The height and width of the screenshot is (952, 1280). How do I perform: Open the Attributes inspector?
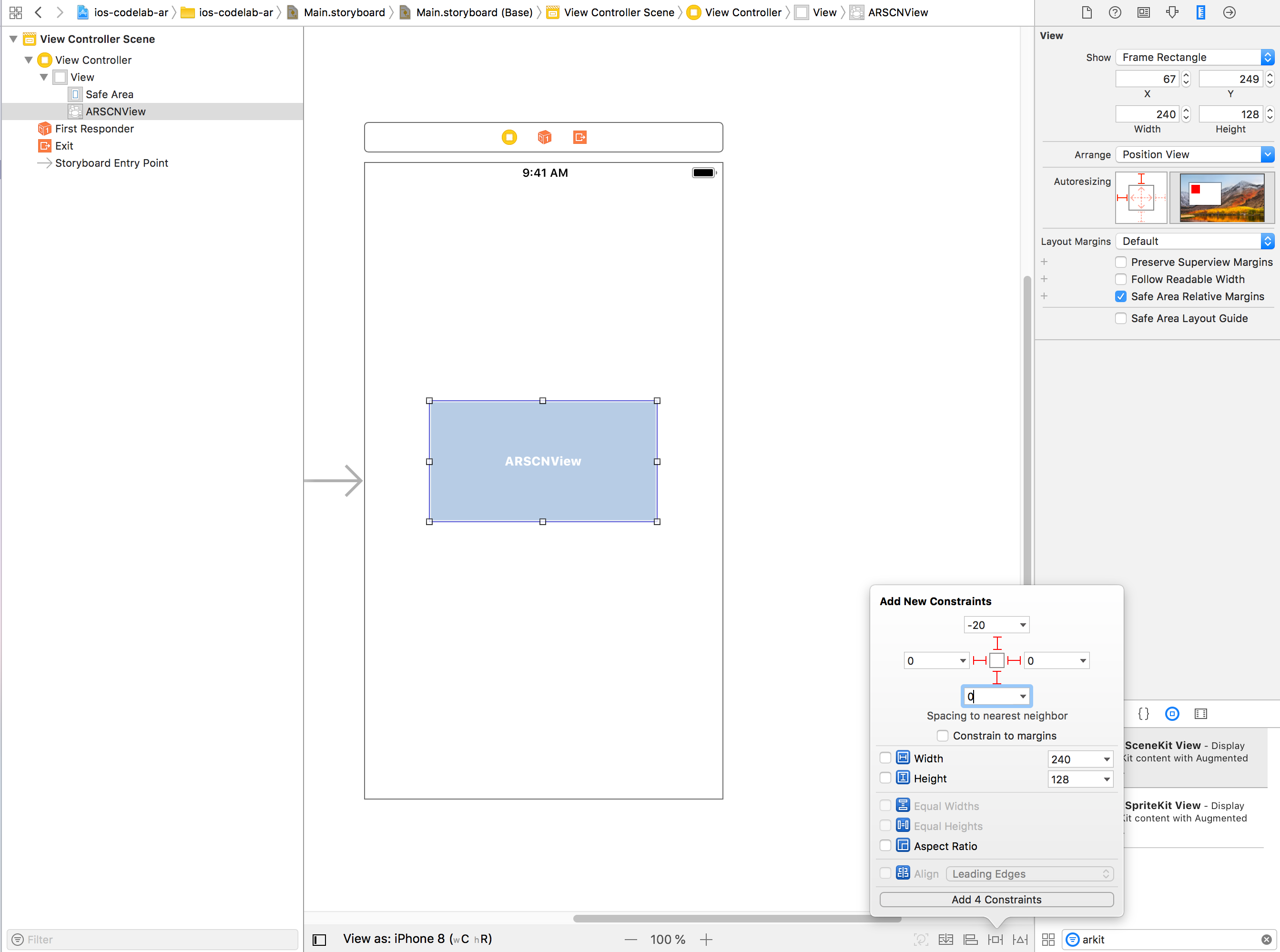1172,12
